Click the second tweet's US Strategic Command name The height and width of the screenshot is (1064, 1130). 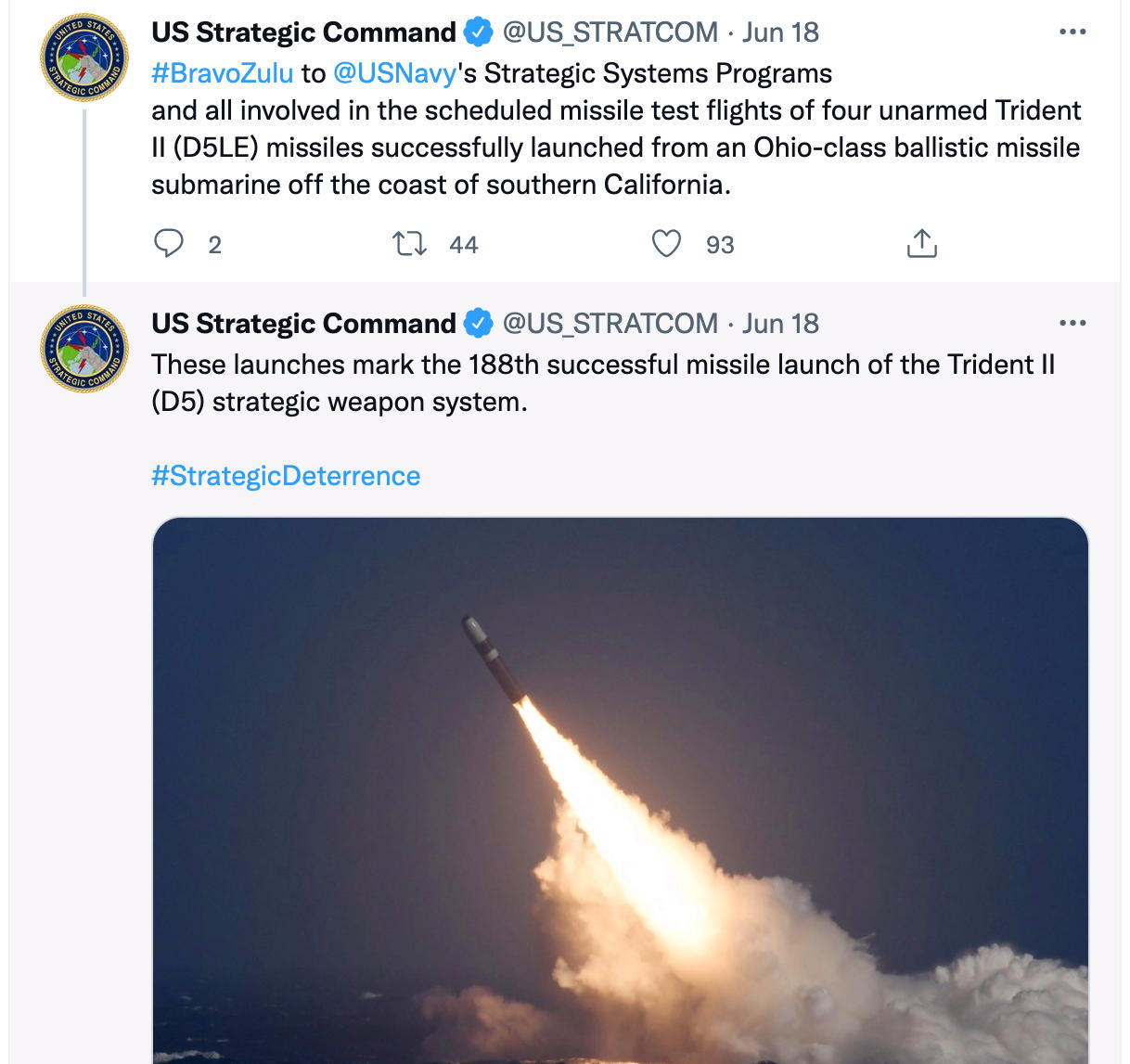click(x=303, y=324)
